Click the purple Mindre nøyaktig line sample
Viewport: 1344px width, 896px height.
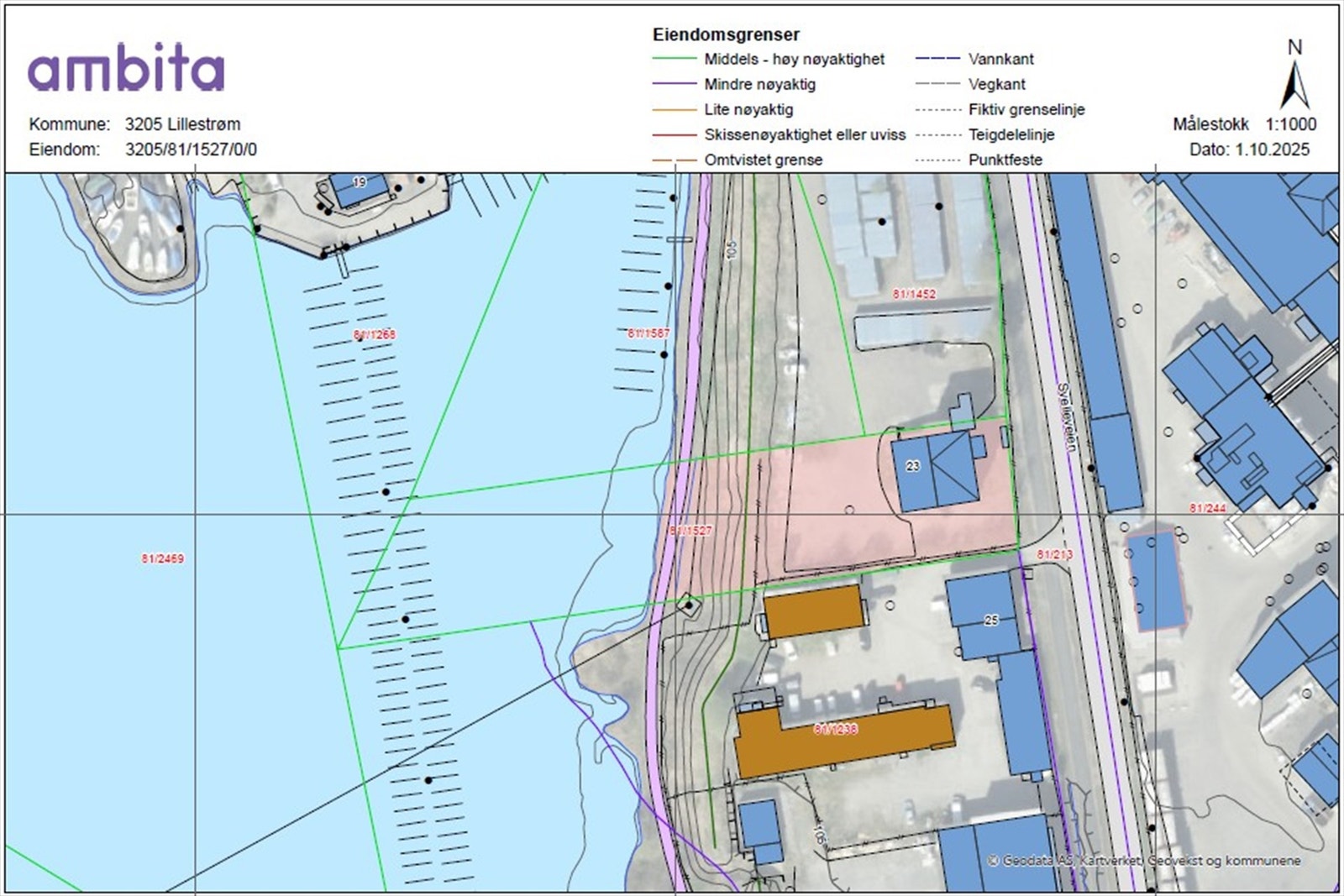click(x=675, y=84)
